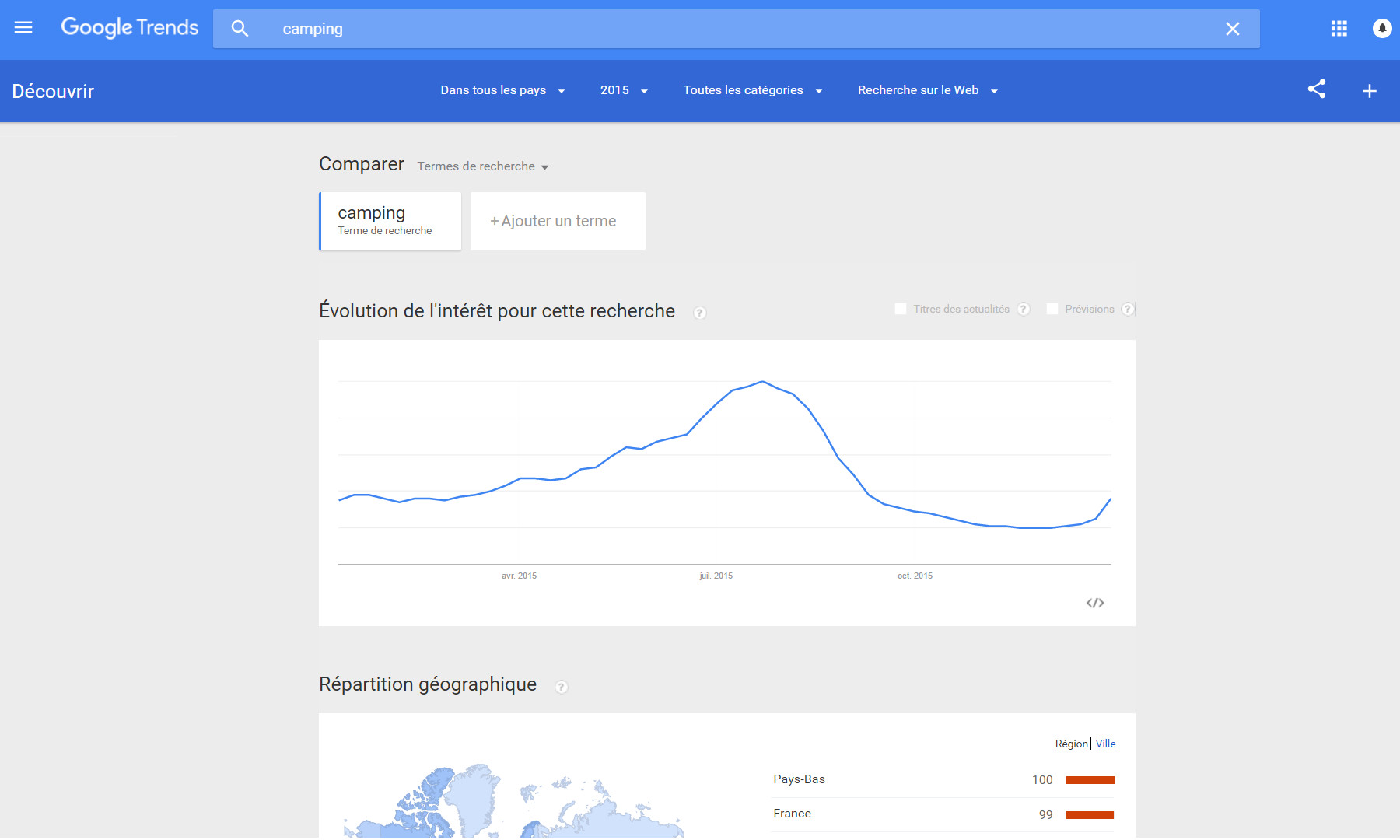Clear the camping search query

[x=1232, y=29]
